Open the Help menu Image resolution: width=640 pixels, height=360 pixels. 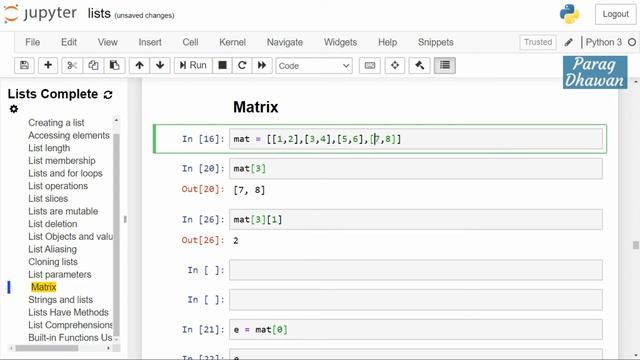click(x=387, y=42)
